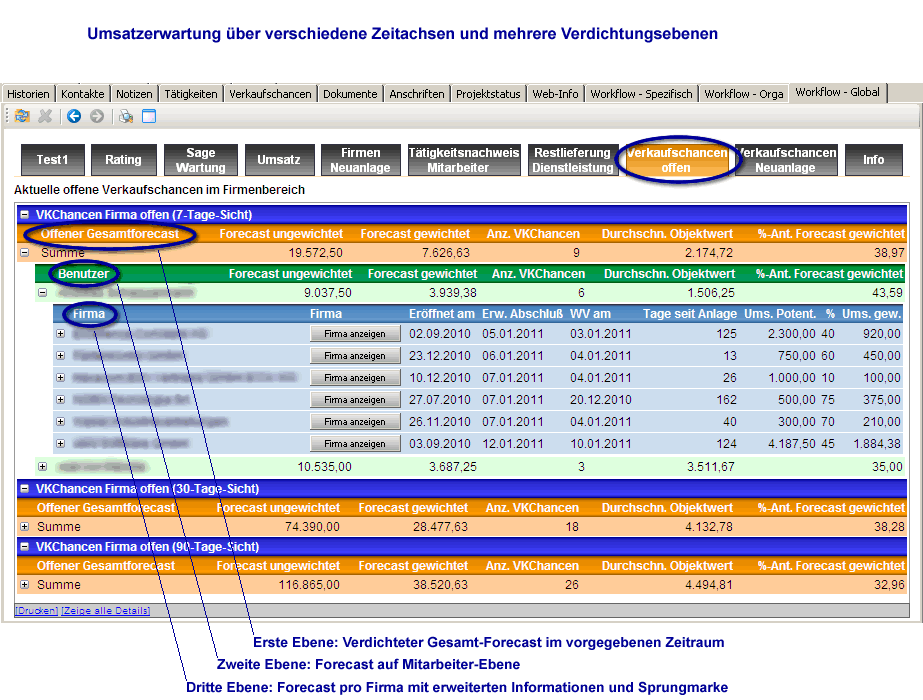Image resolution: width=923 pixels, height=700 pixels.
Task: Expand the user row with 10.535,00
Action: (42, 466)
